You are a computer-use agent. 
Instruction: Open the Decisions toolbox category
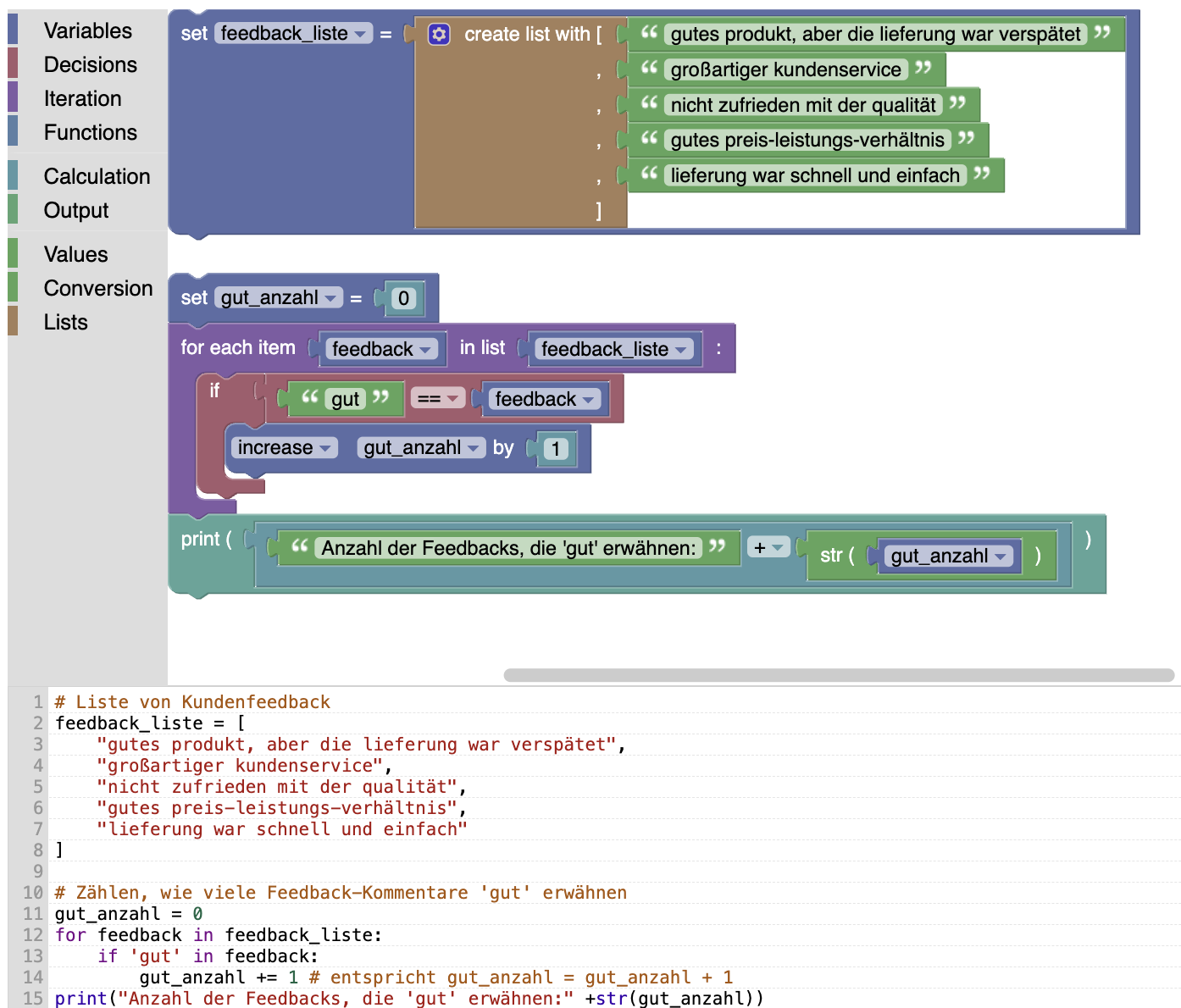[x=90, y=64]
